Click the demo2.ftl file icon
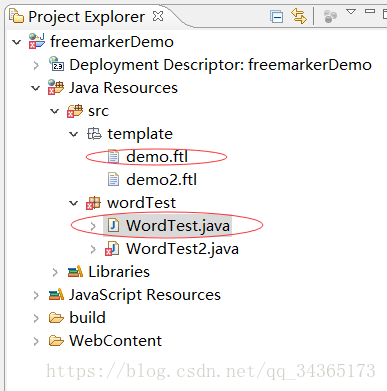This screenshot has height=391, width=387. (113, 179)
